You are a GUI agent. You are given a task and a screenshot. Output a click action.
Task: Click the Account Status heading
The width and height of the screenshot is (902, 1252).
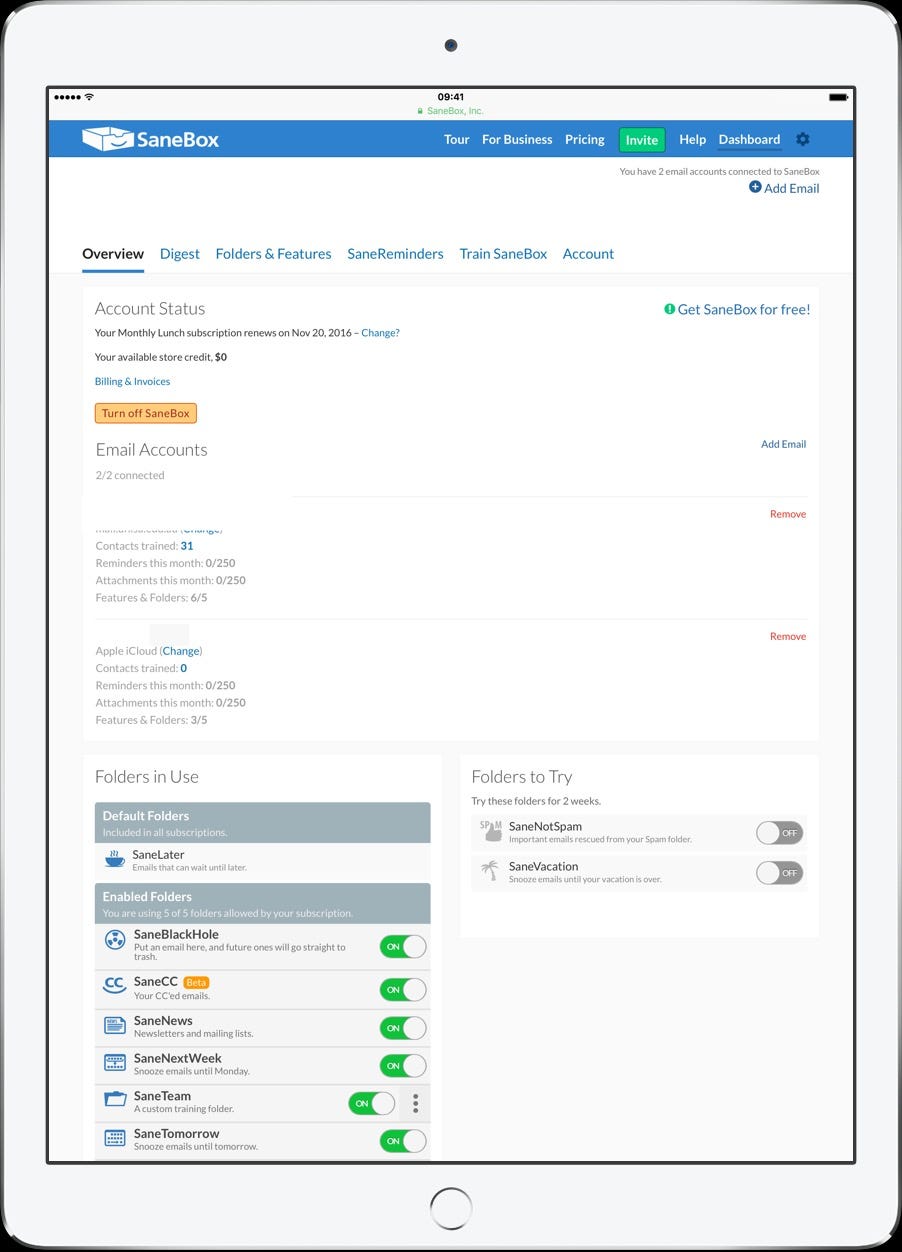[150, 309]
